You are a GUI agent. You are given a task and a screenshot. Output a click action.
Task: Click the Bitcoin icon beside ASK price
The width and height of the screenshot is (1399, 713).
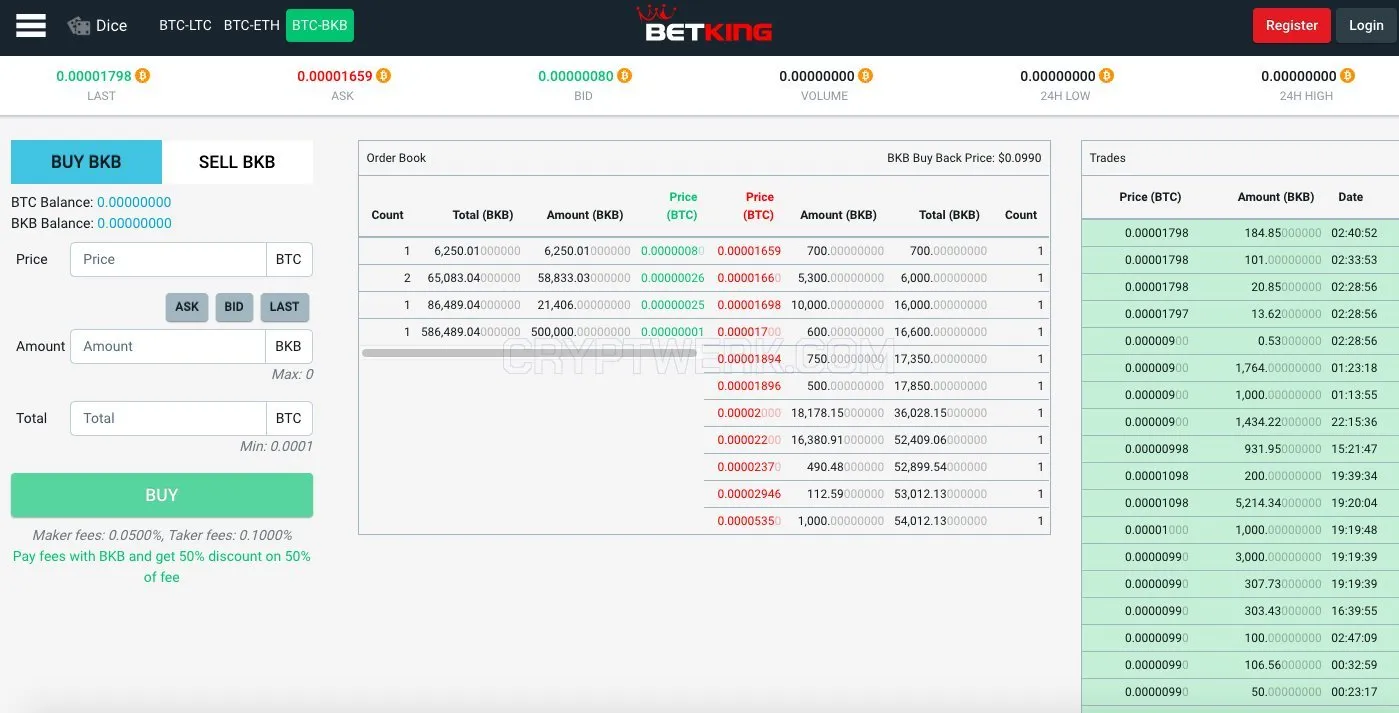[x=384, y=76]
